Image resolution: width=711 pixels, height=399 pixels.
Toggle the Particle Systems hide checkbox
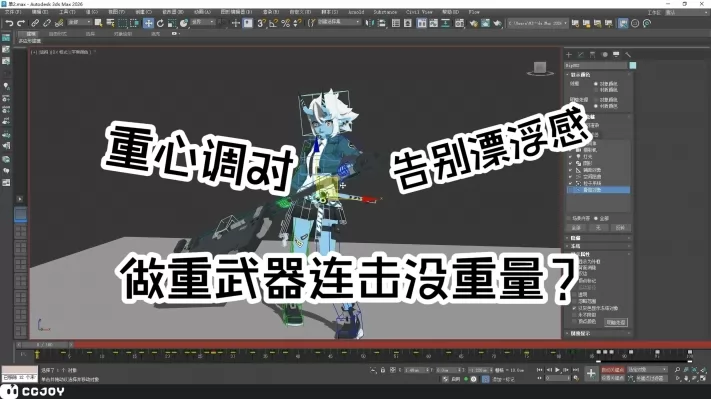click(570, 183)
